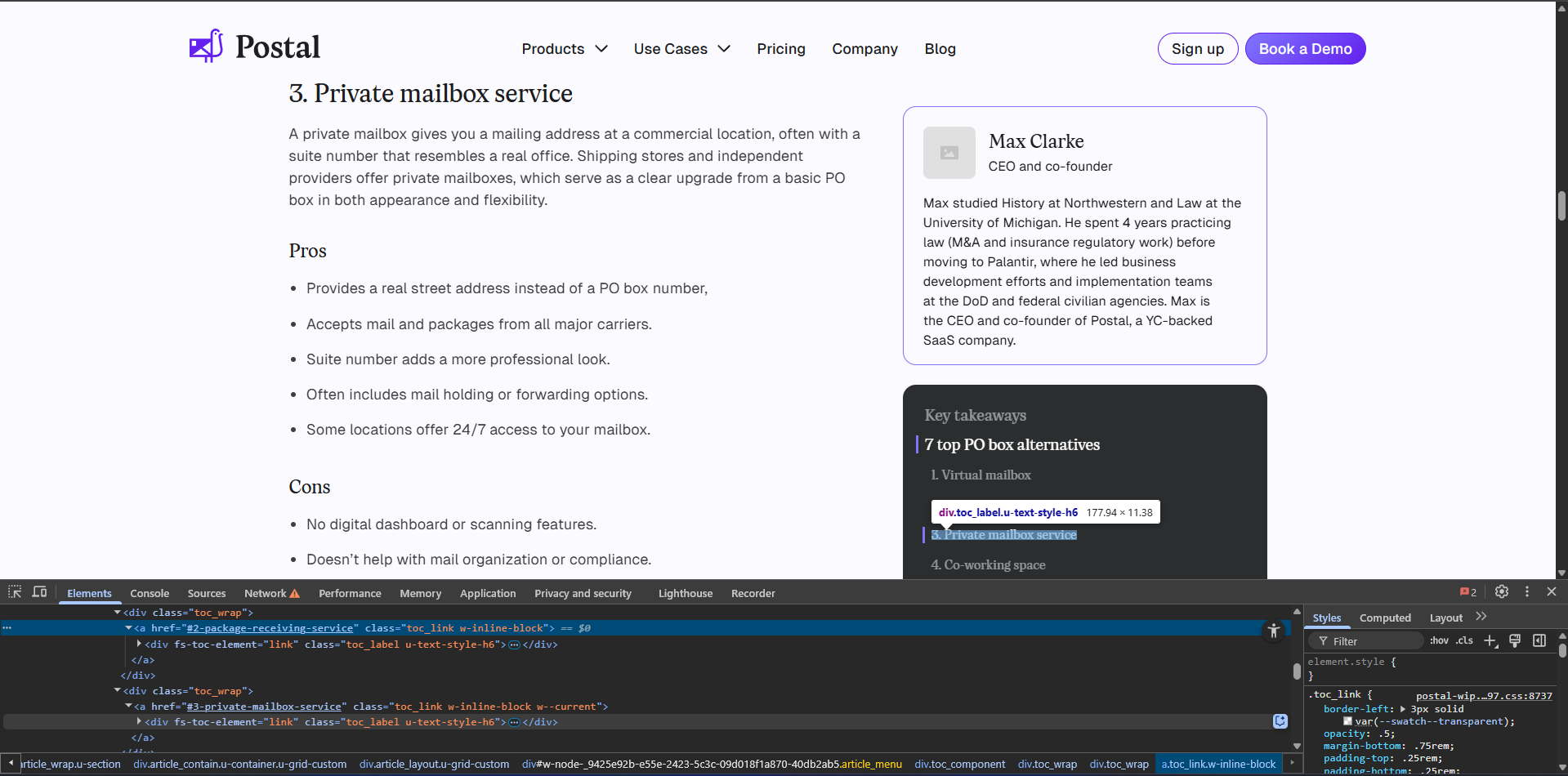Viewport: 1568px width, 776px height.
Task: Toggle the :hov element state panel
Action: (1439, 641)
